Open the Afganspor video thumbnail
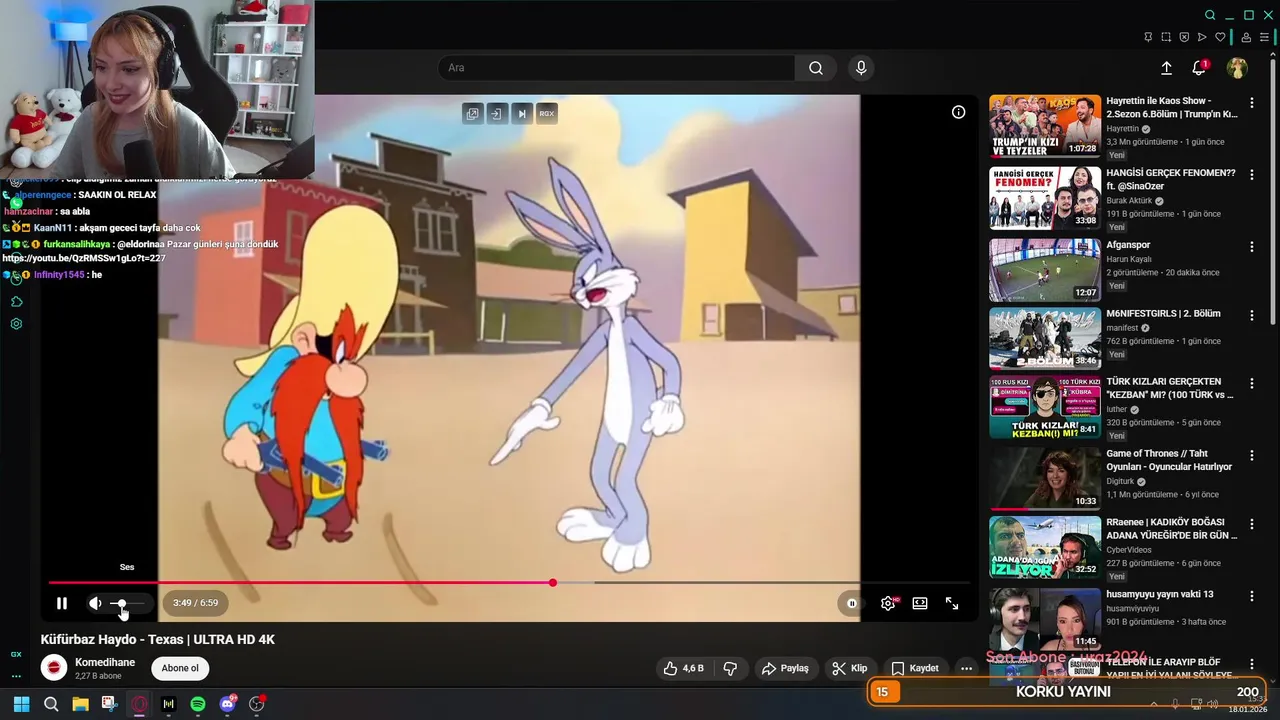Screen dimensions: 1280x720 1045,270
